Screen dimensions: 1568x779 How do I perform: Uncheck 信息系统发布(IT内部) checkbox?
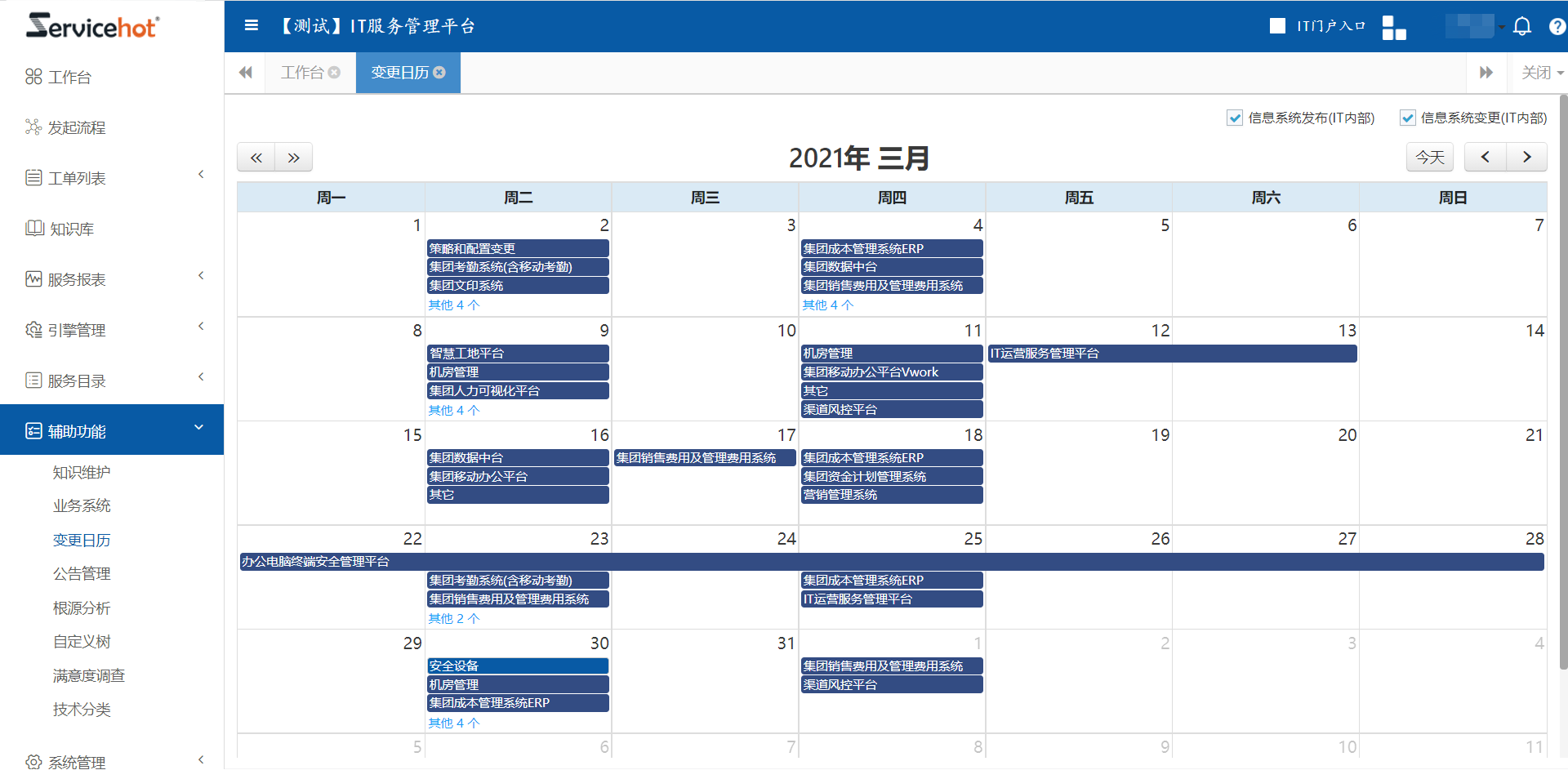point(1234,118)
